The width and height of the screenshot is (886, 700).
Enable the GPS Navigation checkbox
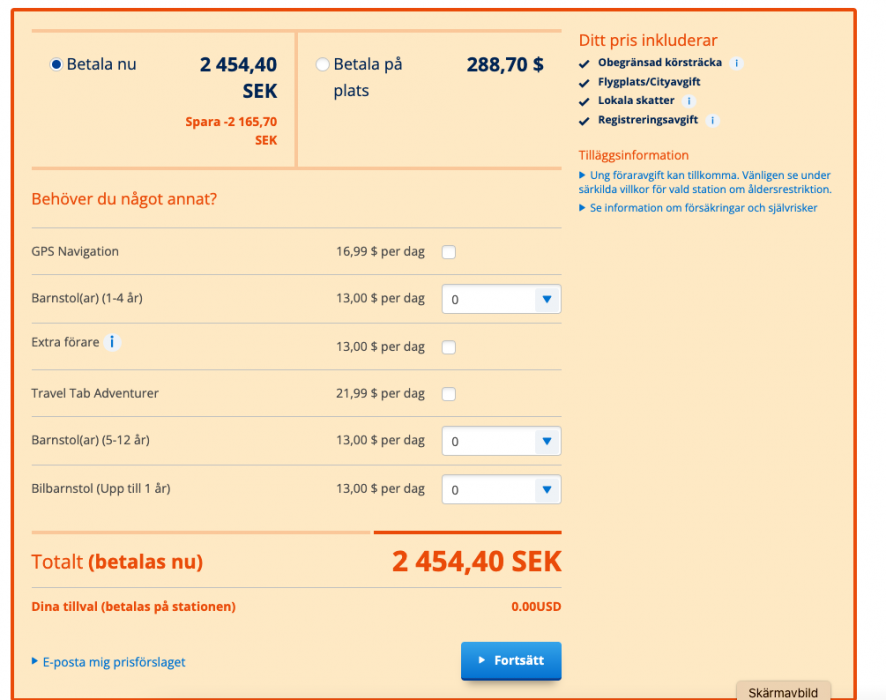pyautogui.click(x=449, y=252)
